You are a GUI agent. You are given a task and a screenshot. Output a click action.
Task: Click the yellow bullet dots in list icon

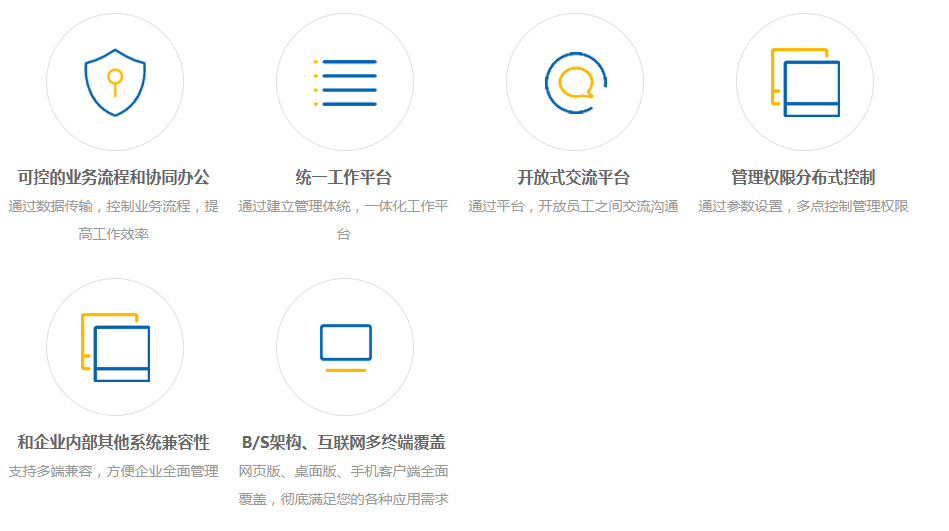point(316,82)
